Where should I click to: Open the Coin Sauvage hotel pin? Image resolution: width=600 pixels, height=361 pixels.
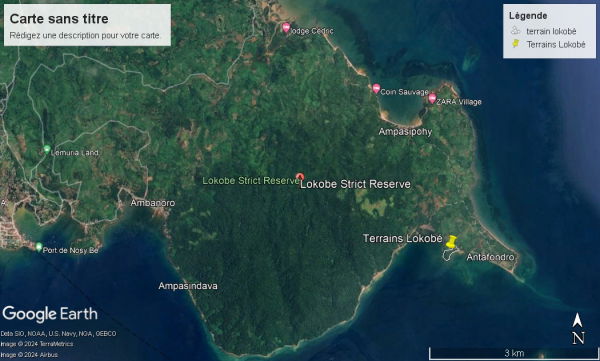click(376, 89)
